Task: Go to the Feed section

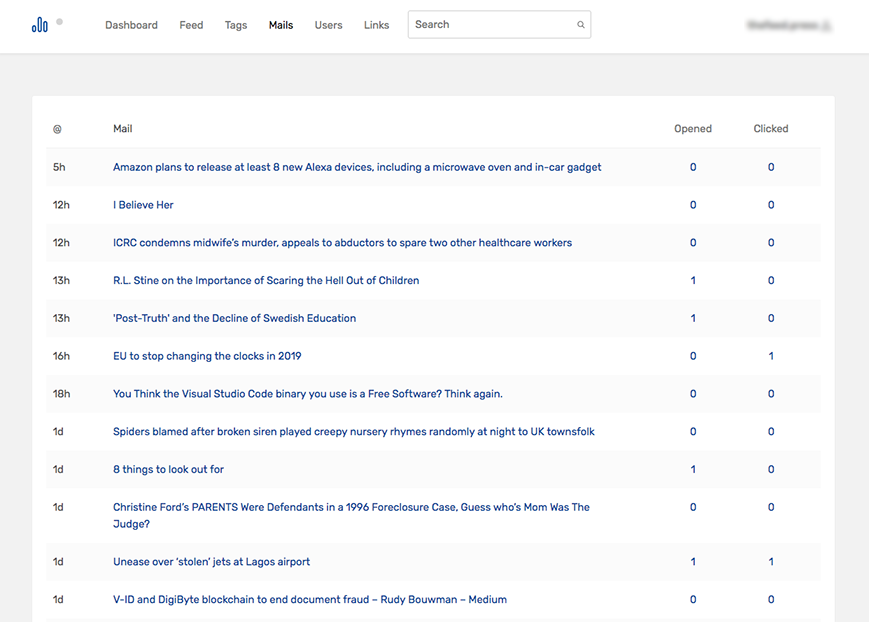Action: [191, 25]
